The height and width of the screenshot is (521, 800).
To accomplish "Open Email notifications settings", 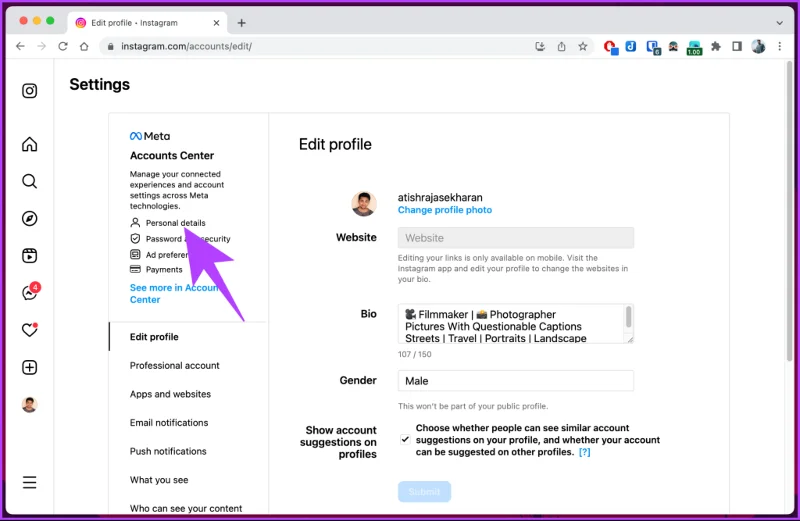I will (169, 423).
